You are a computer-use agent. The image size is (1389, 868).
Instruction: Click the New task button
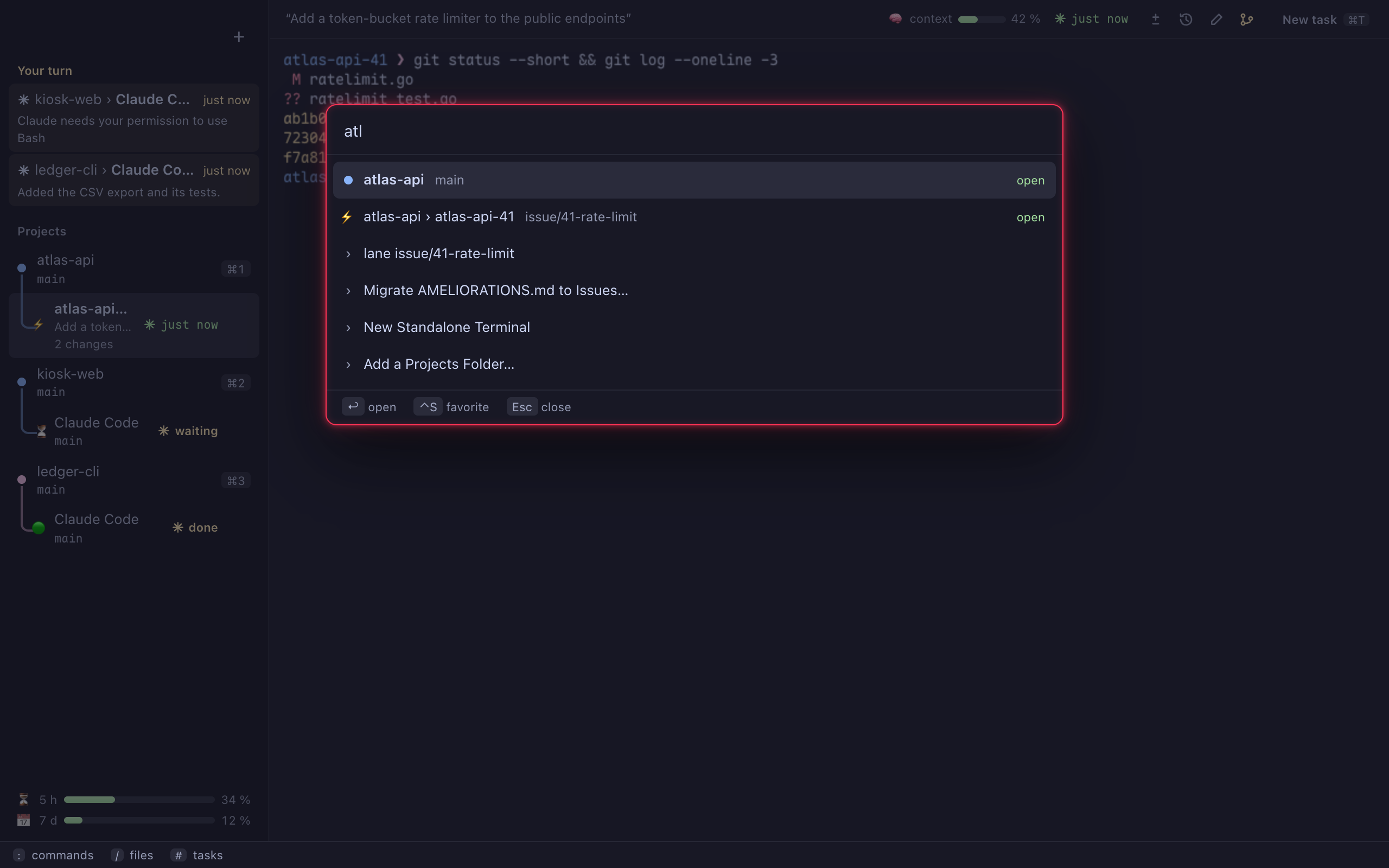pyautogui.click(x=1325, y=20)
